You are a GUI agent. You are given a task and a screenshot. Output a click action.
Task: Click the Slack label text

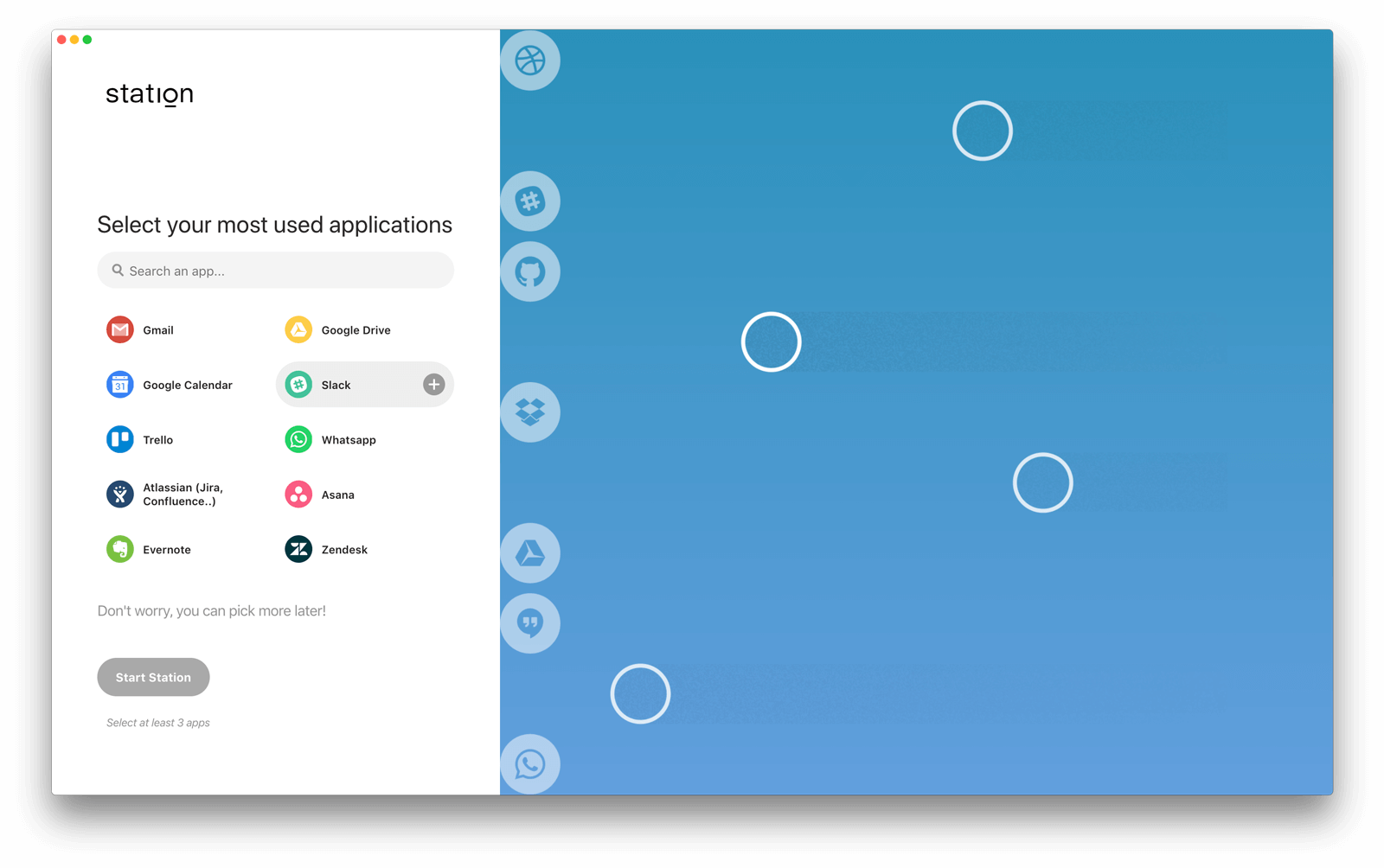(336, 386)
